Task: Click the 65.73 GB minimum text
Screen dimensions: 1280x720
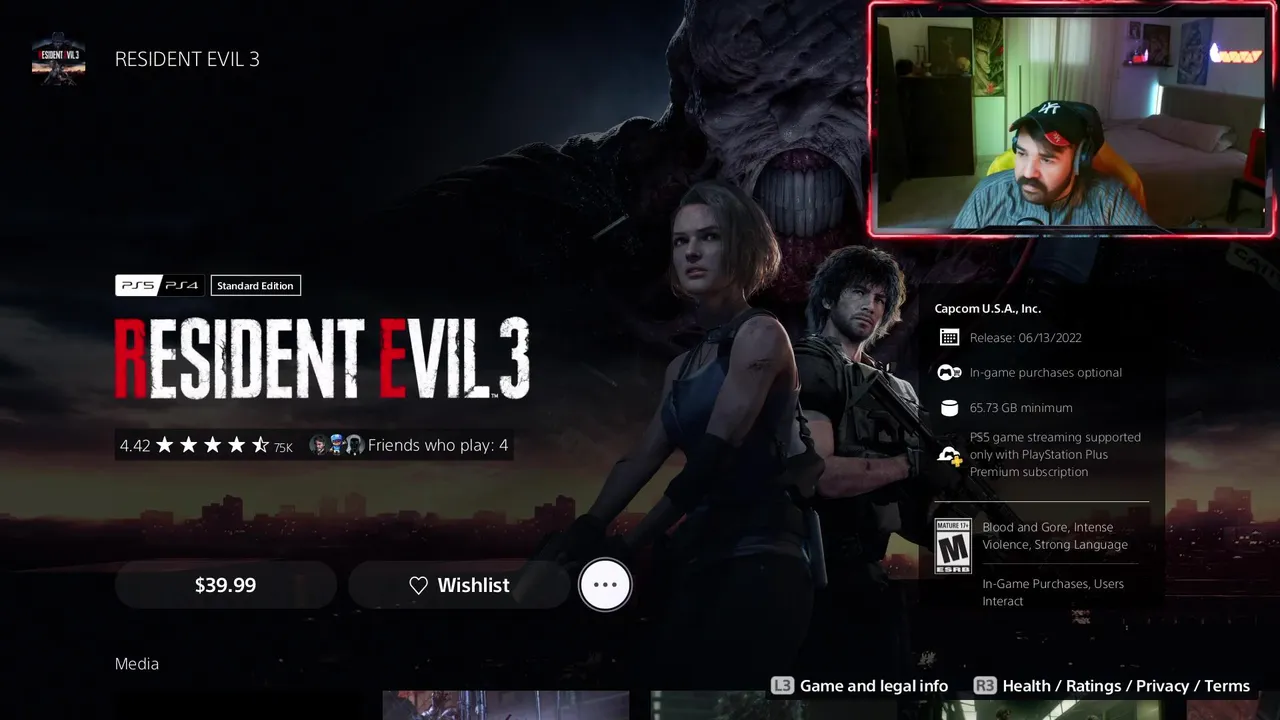Action: [x=1021, y=408]
